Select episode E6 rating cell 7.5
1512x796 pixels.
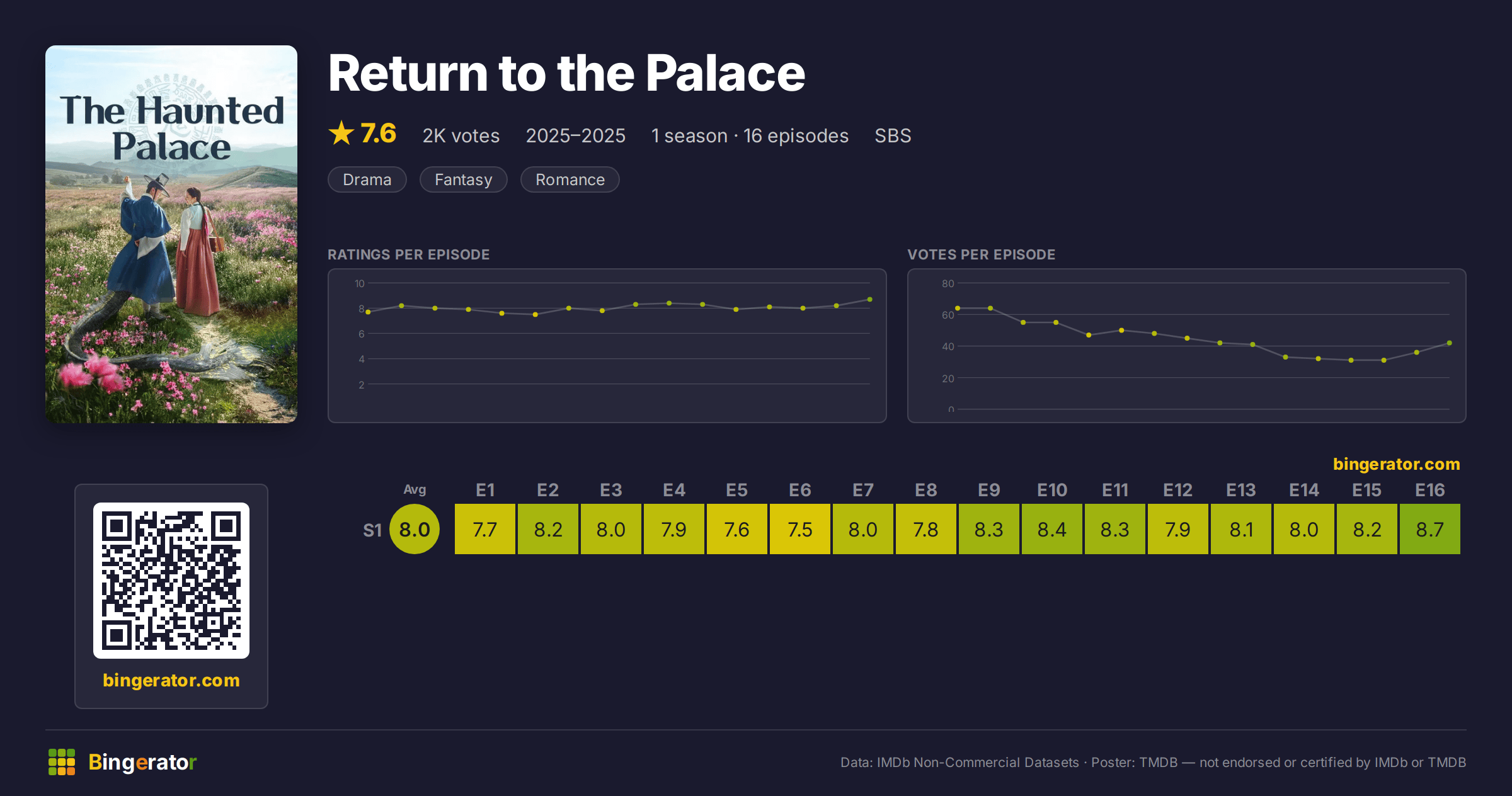tap(800, 529)
